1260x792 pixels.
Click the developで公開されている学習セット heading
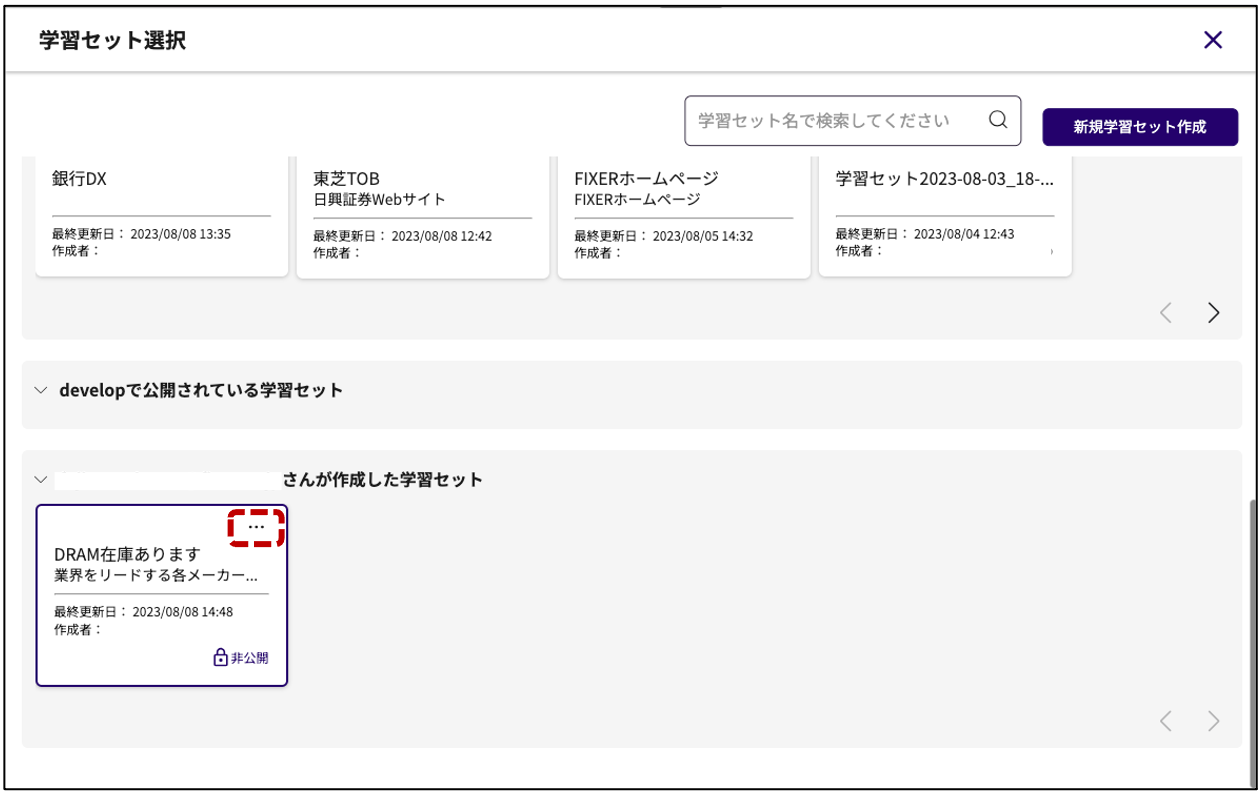click(201, 390)
